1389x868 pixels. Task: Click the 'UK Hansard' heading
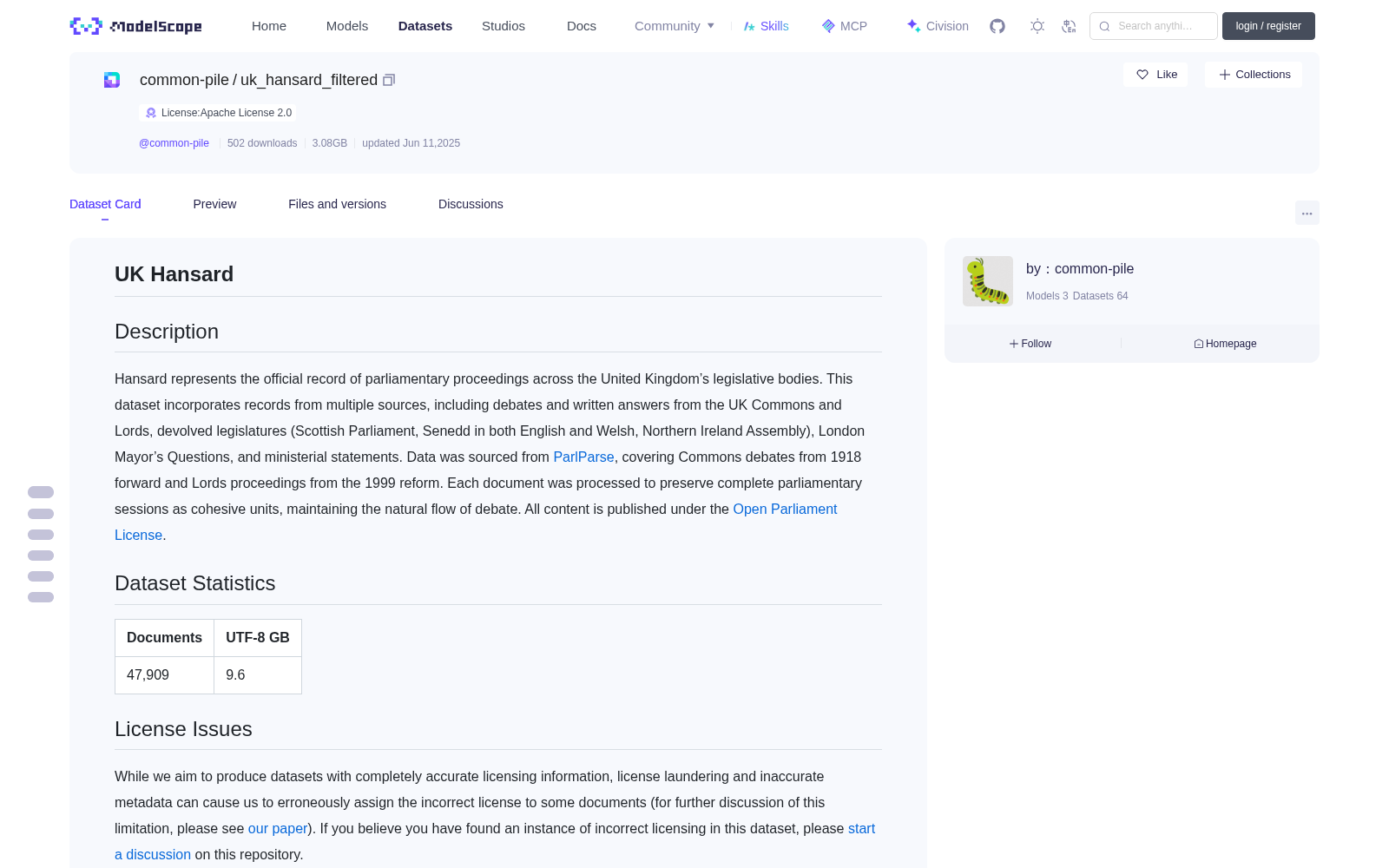pos(174,274)
